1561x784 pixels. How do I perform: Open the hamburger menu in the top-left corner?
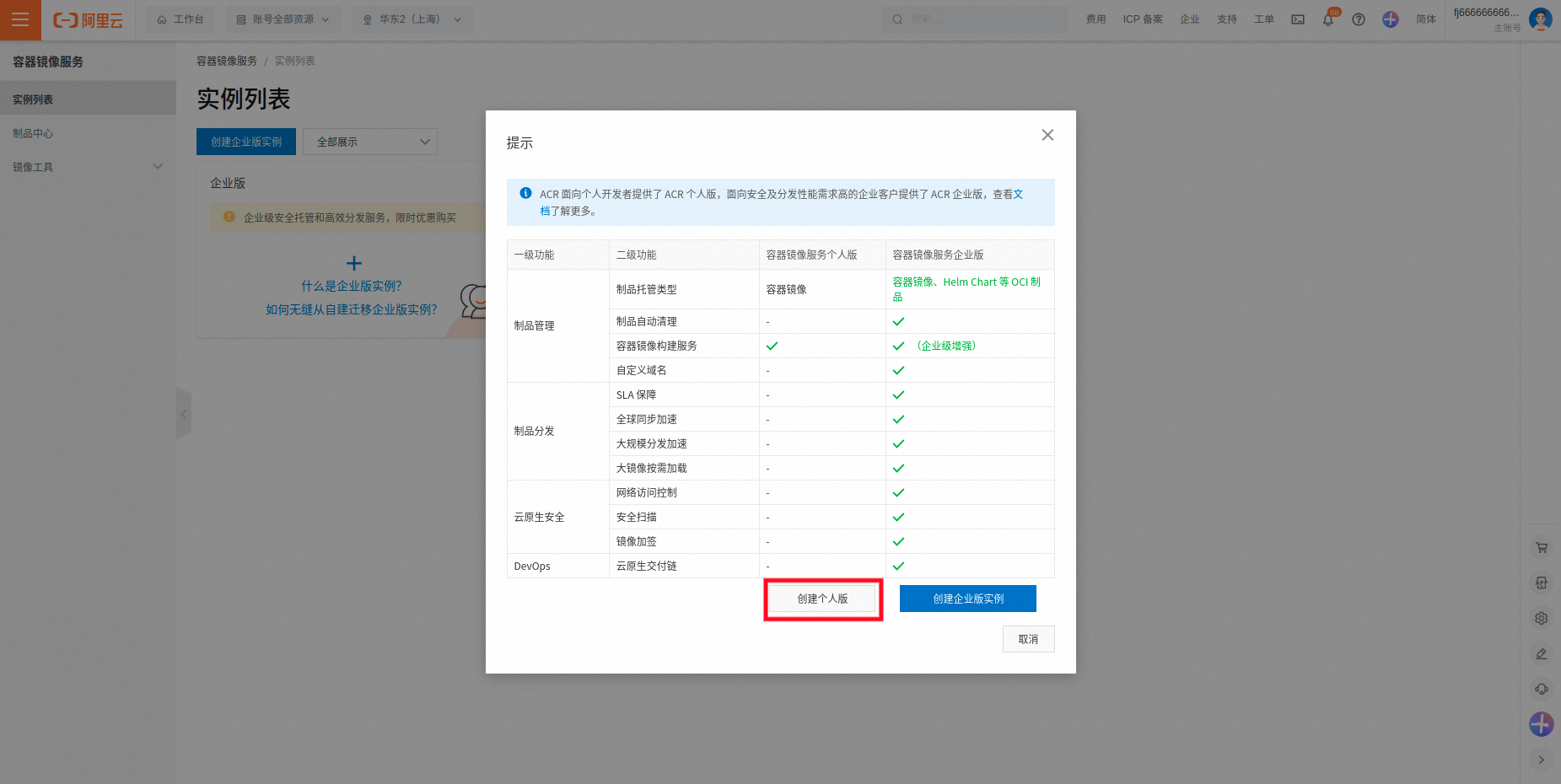click(x=20, y=19)
